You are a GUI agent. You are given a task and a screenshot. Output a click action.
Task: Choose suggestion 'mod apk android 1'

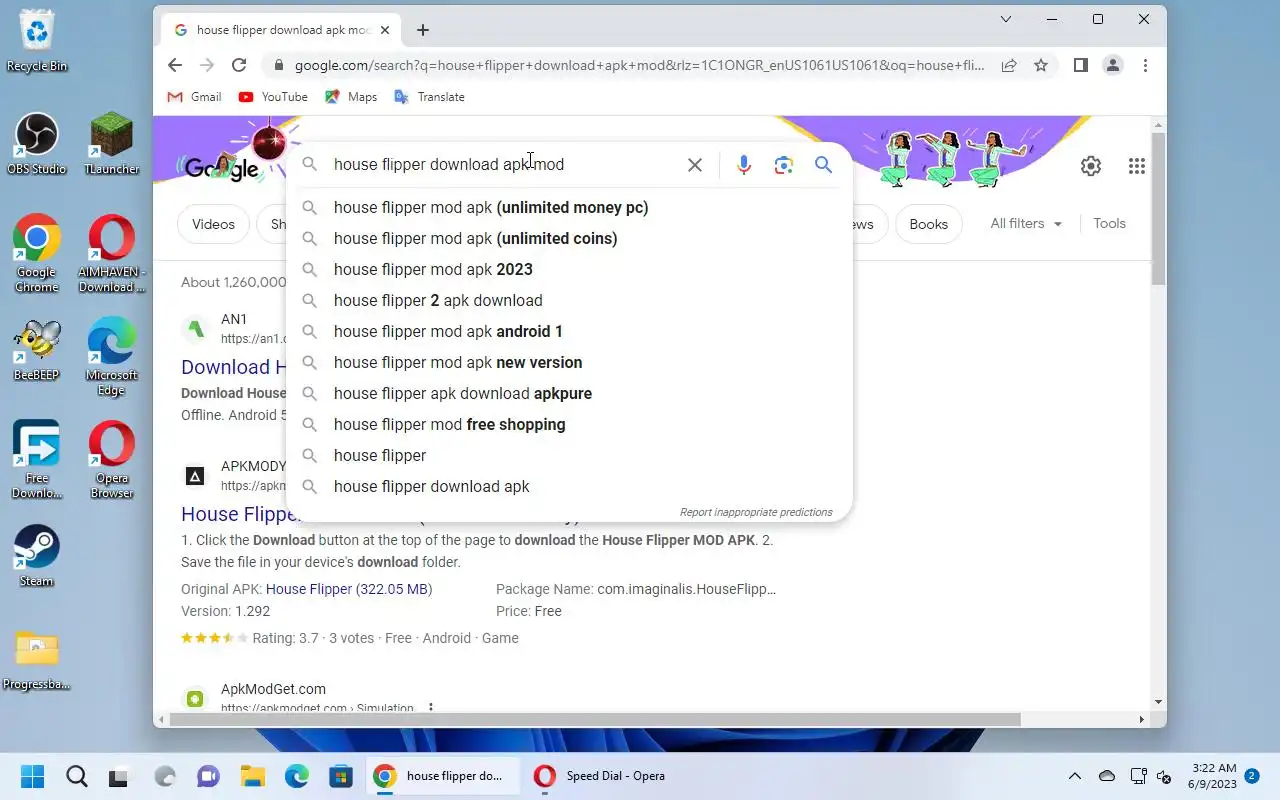pos(569,331)
